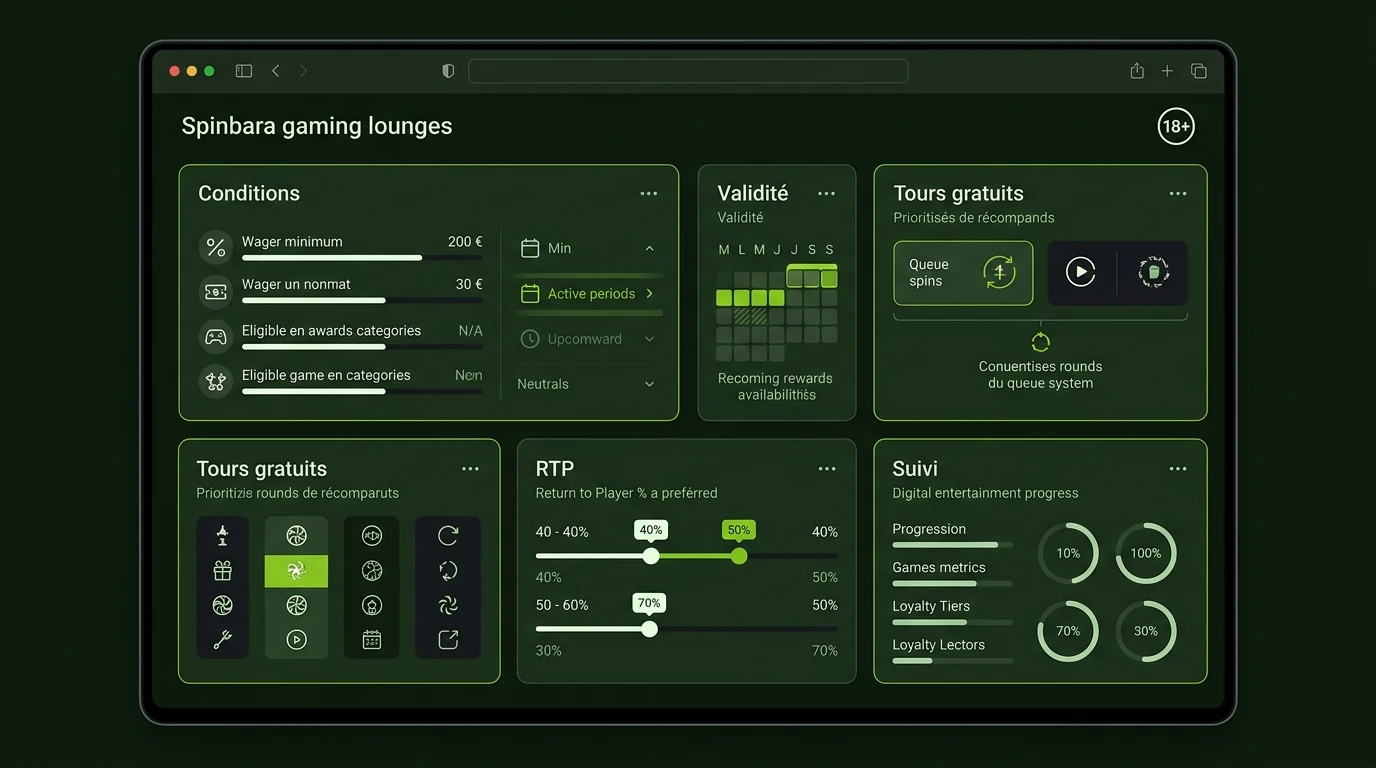Click the 70% RTP slider handle
This screenshot has height=768, width=1376.
649,629
